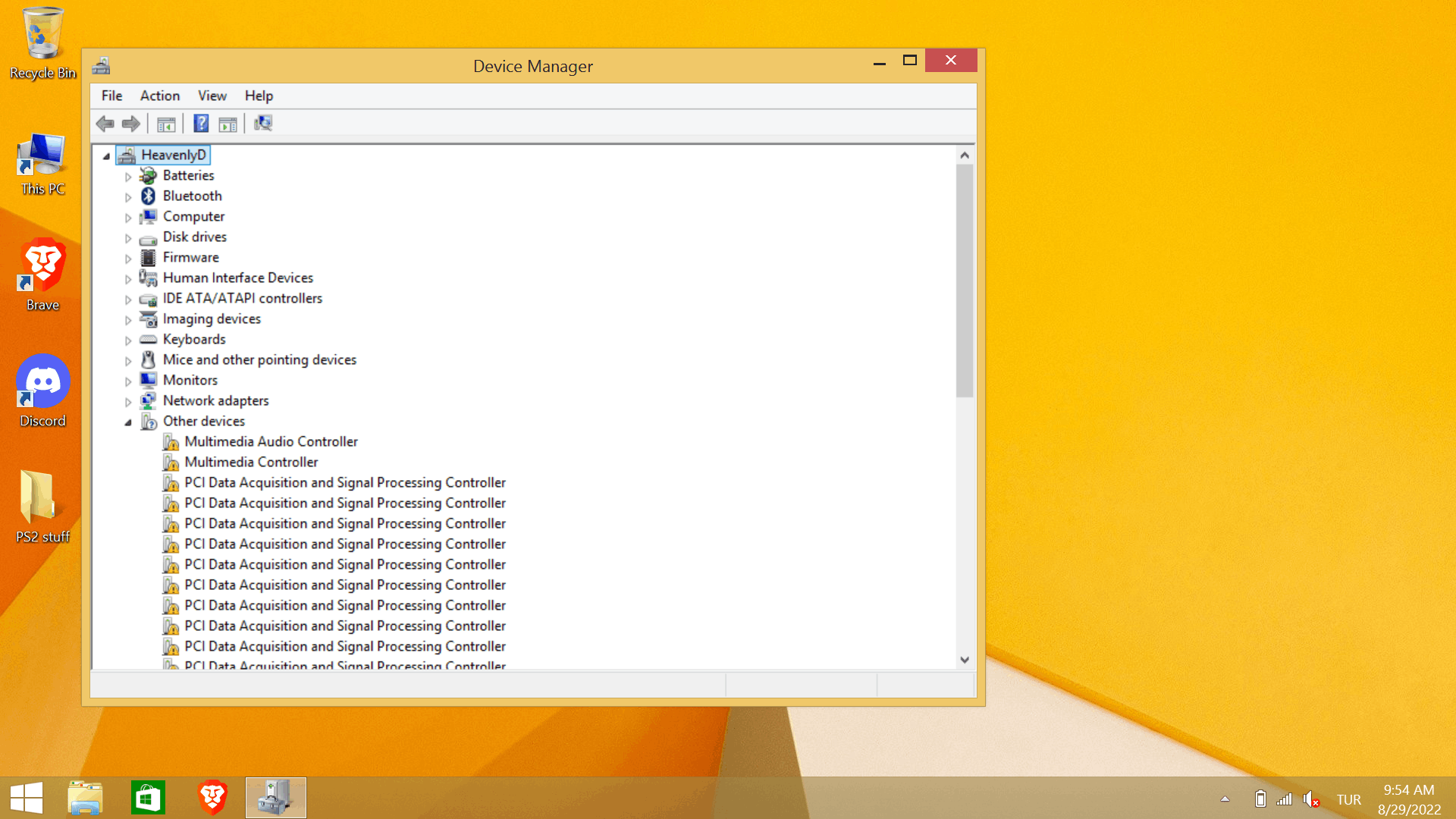Open Brave from the taskbar
Image resolution: width=1456 pixels, height=819 pixels.
212,798
